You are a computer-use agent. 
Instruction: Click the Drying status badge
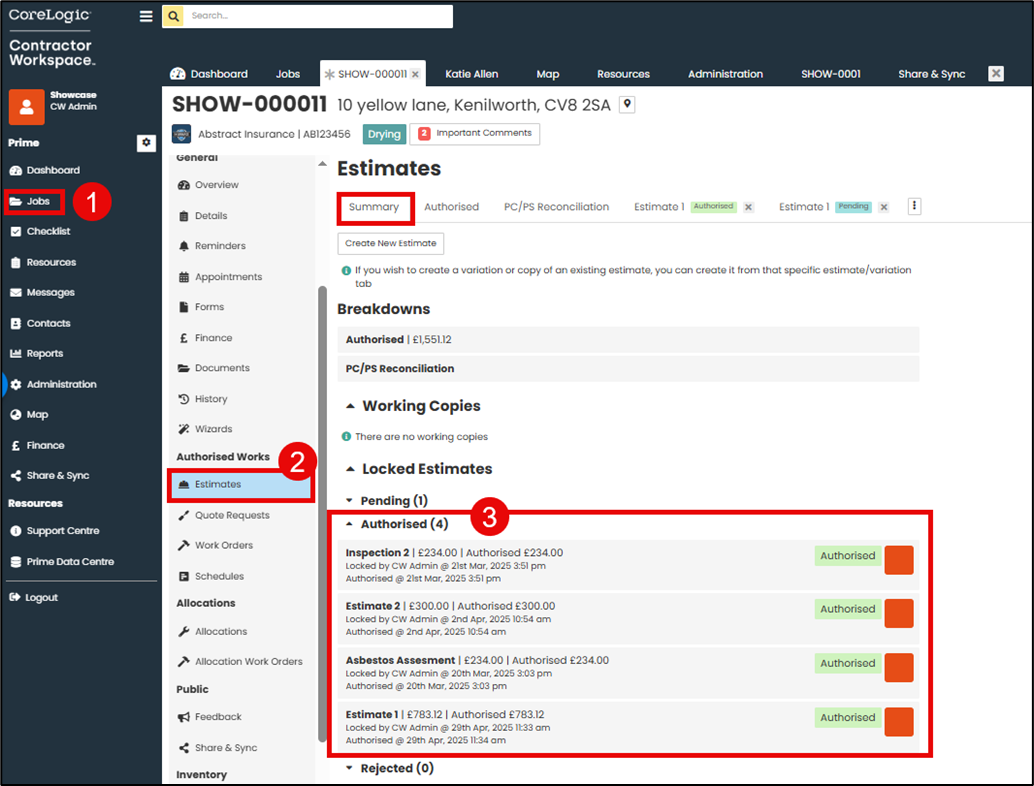[384, 134]
